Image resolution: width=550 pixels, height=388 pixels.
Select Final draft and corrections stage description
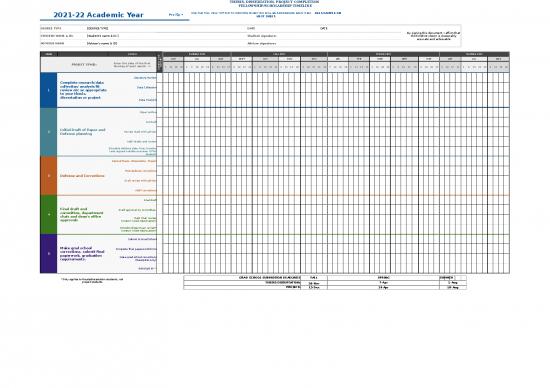point(81,215)
